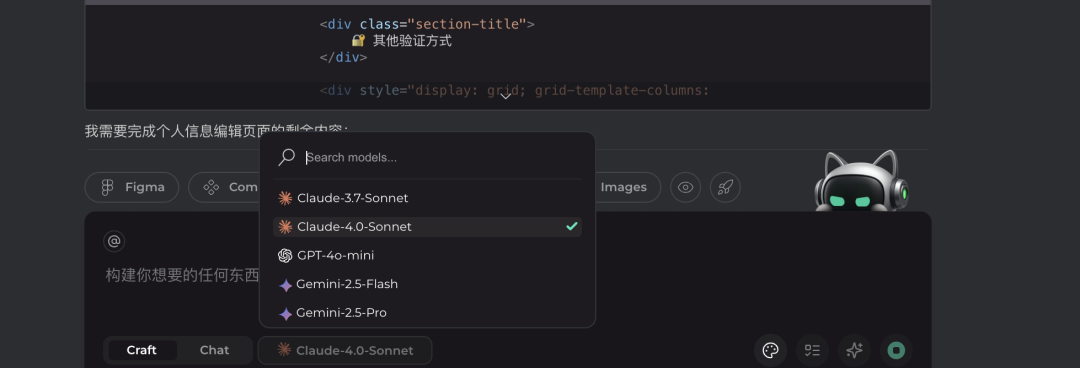Expand the code block with chevron down

coord(506,96)
